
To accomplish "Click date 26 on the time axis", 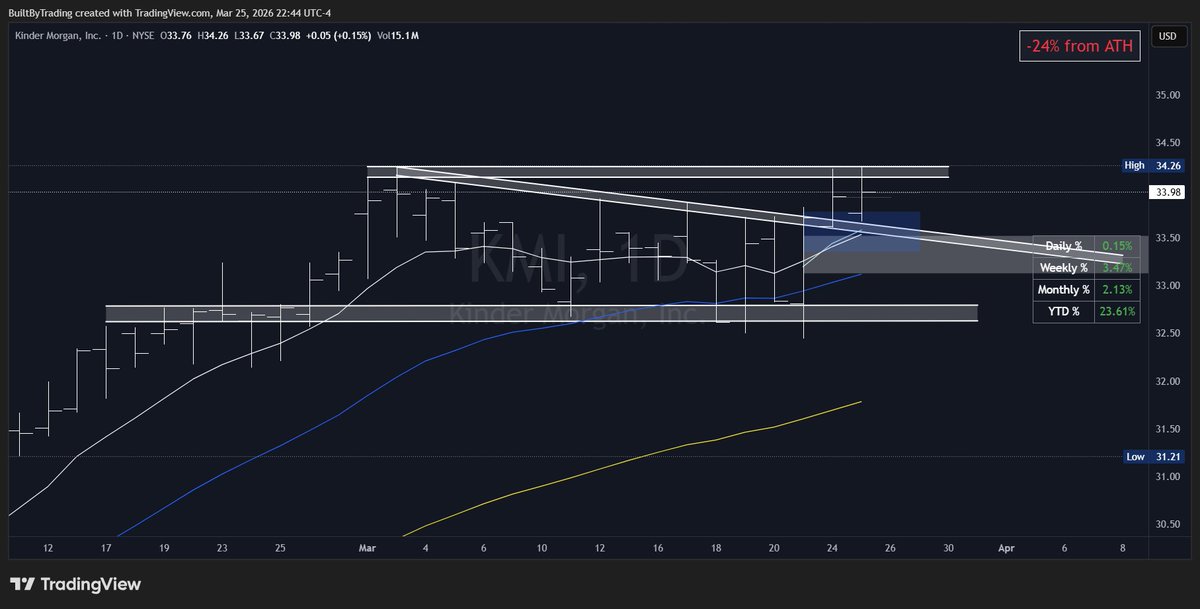I will pos(890,548).
